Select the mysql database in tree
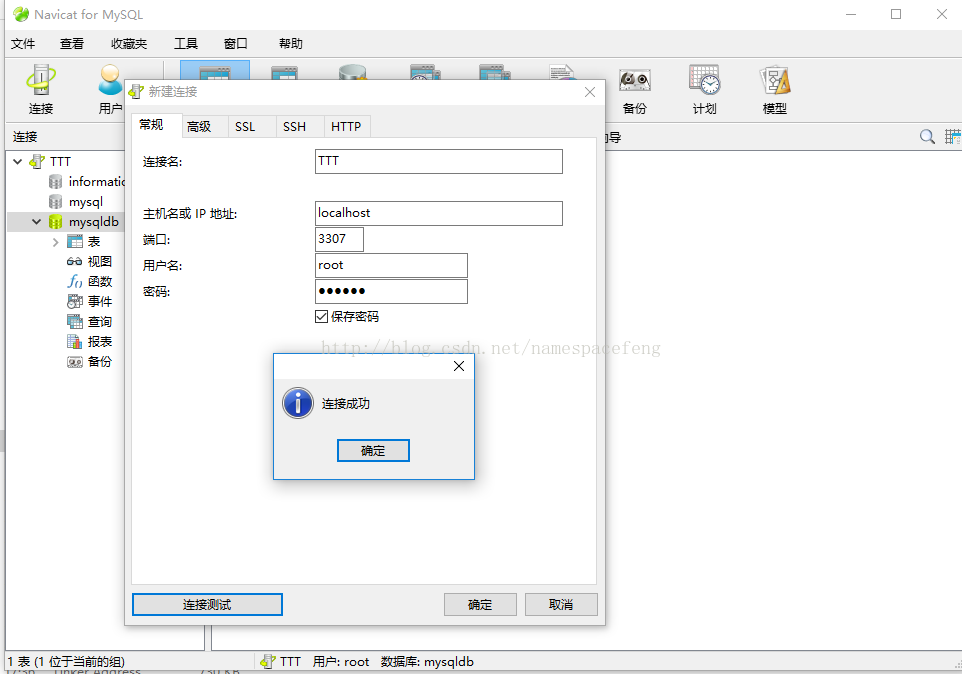962x674 pixels. (85, 202)
